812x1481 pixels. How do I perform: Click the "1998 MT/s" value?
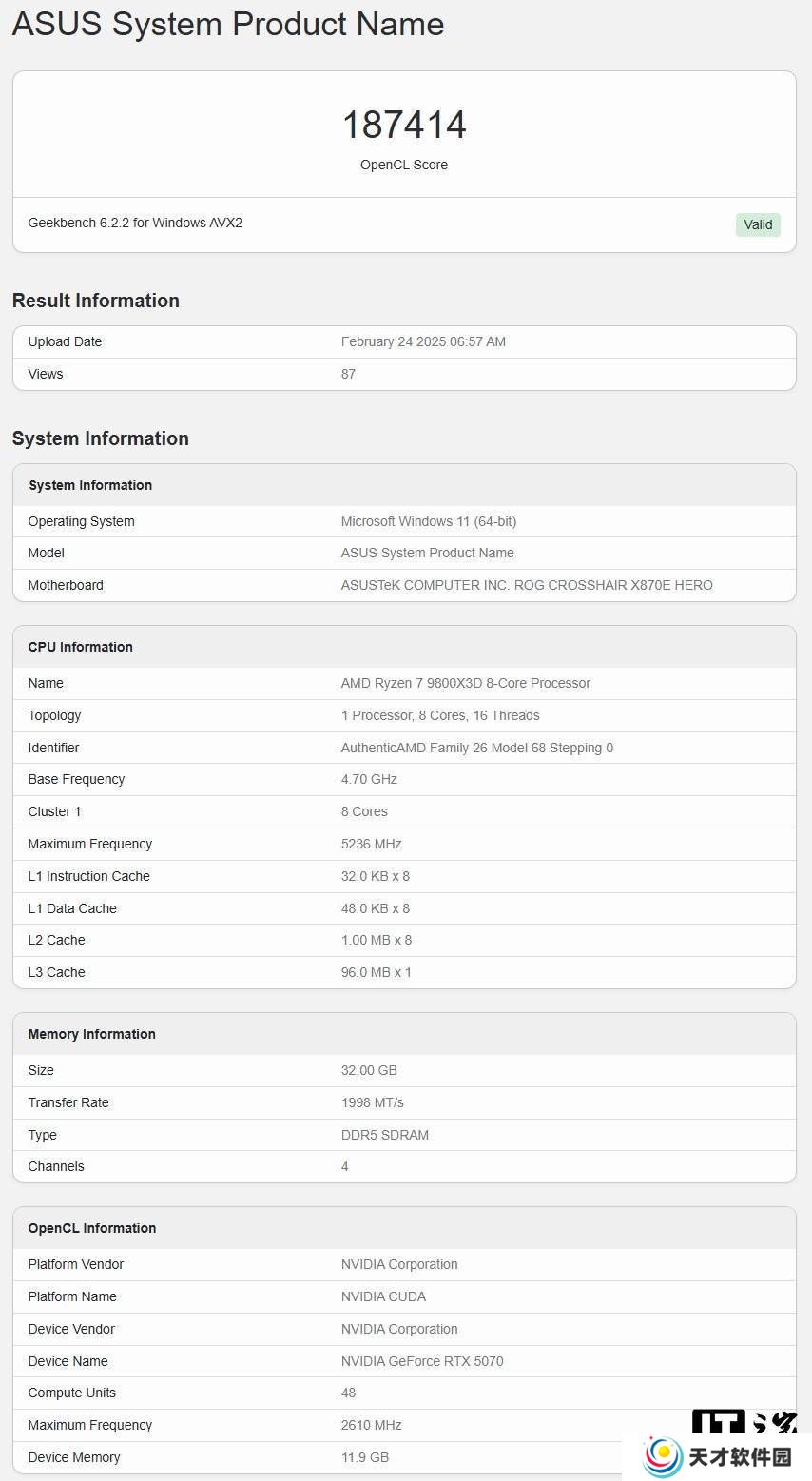373,1102
